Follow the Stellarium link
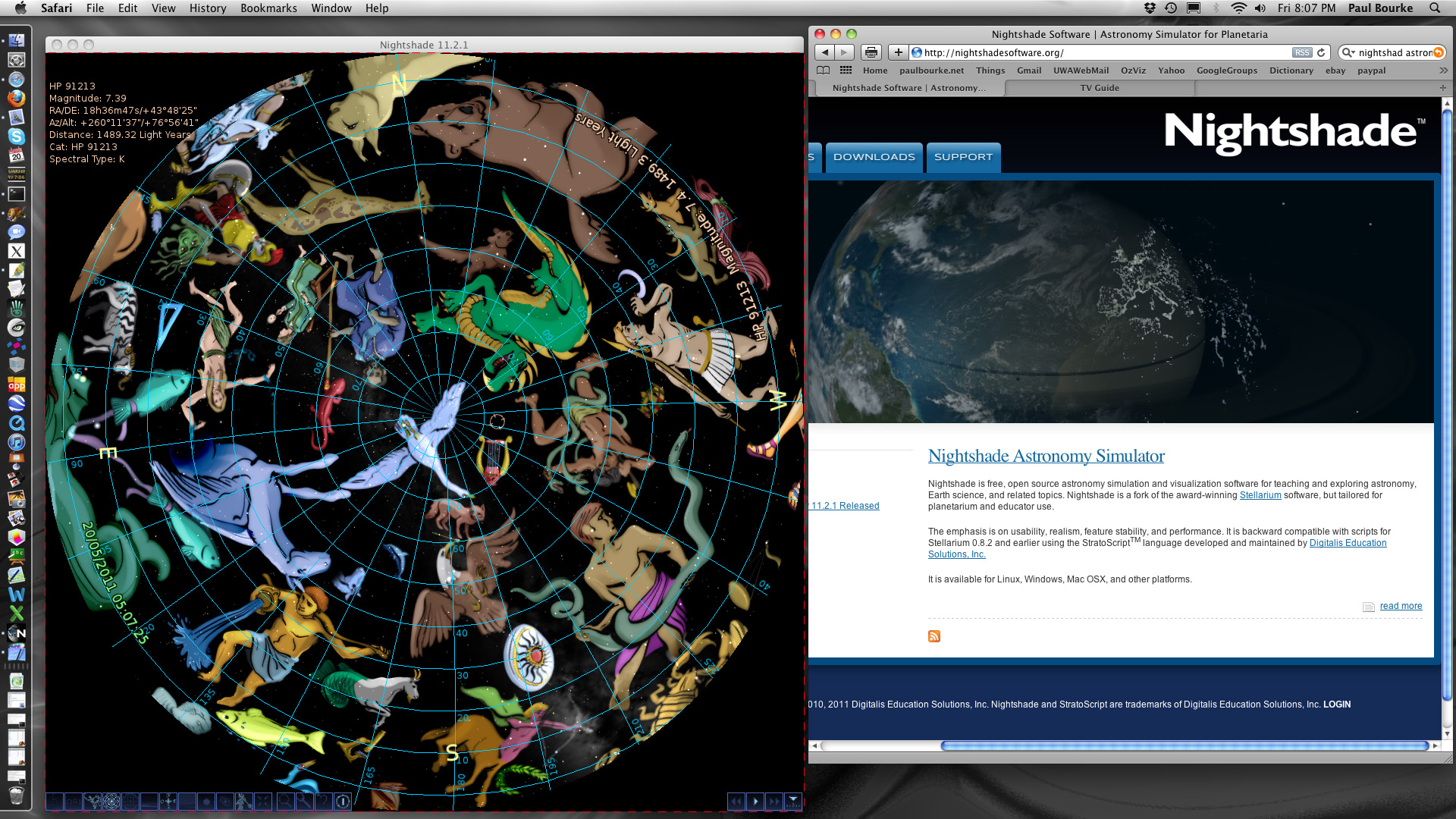 point(1260,495)
